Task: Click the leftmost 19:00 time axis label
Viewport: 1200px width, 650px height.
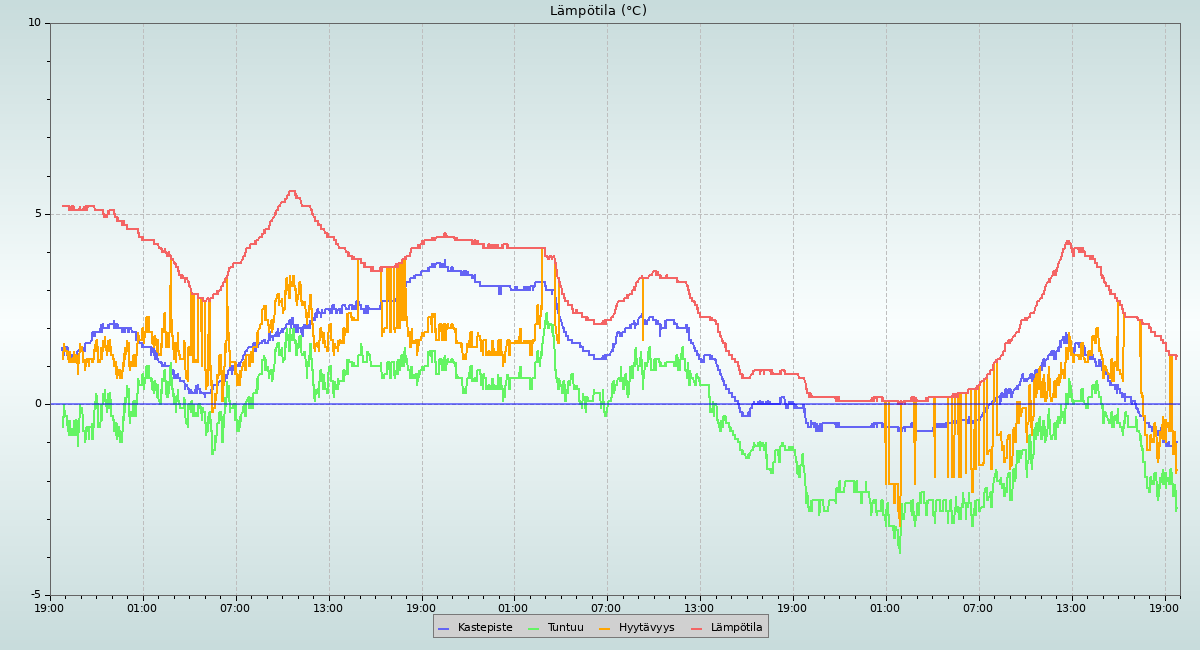Action: [x=50, y=608]
